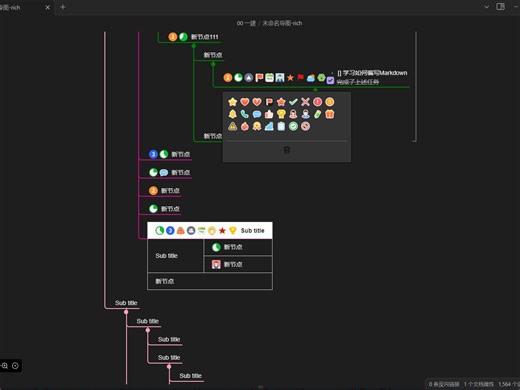Pick the orange pentagon star icon
This screenshot has height=390, width=520.
point(281,102)
